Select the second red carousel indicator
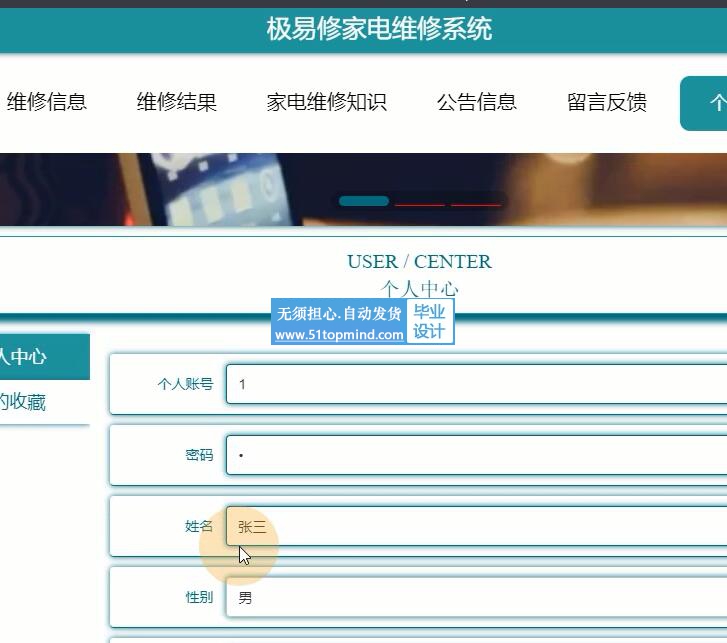This screenshot has height=643, width=727. [420, 203]
